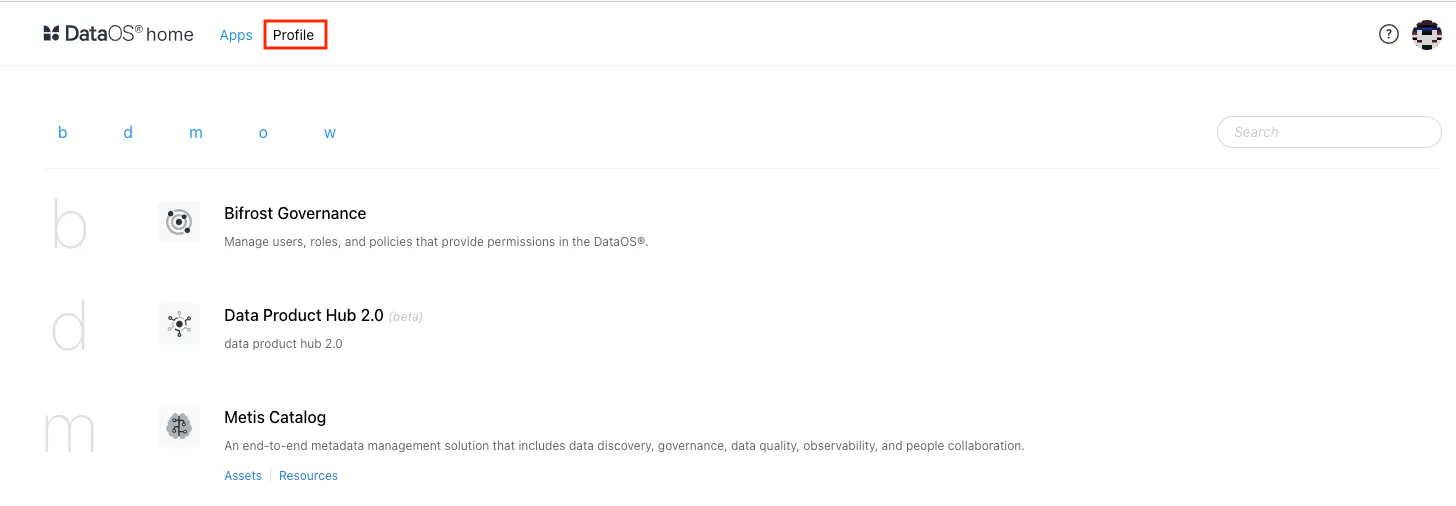Screen dimensions: 1456x506
Task: Open the Bifrost Governance app icon
Action: [179, 222]
